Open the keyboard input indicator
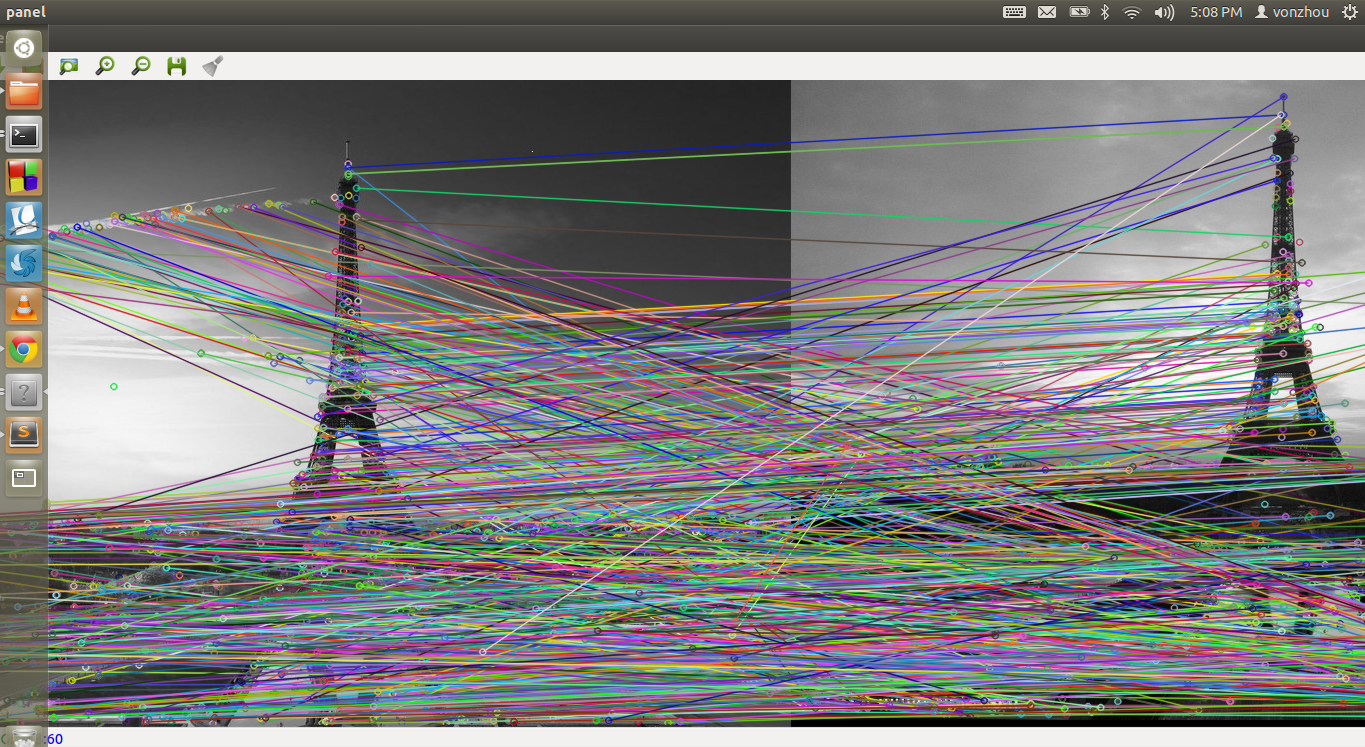Viewport: 1365px width, 747px height. click(1014, 12)
